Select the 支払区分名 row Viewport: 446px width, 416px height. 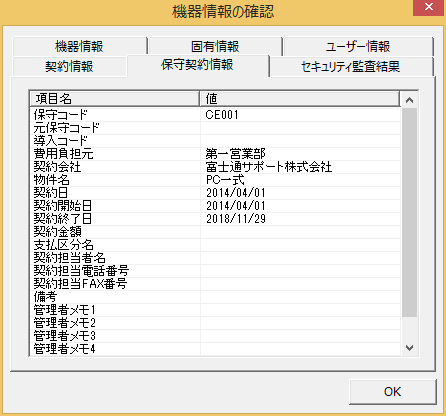[x=215, y=245]
